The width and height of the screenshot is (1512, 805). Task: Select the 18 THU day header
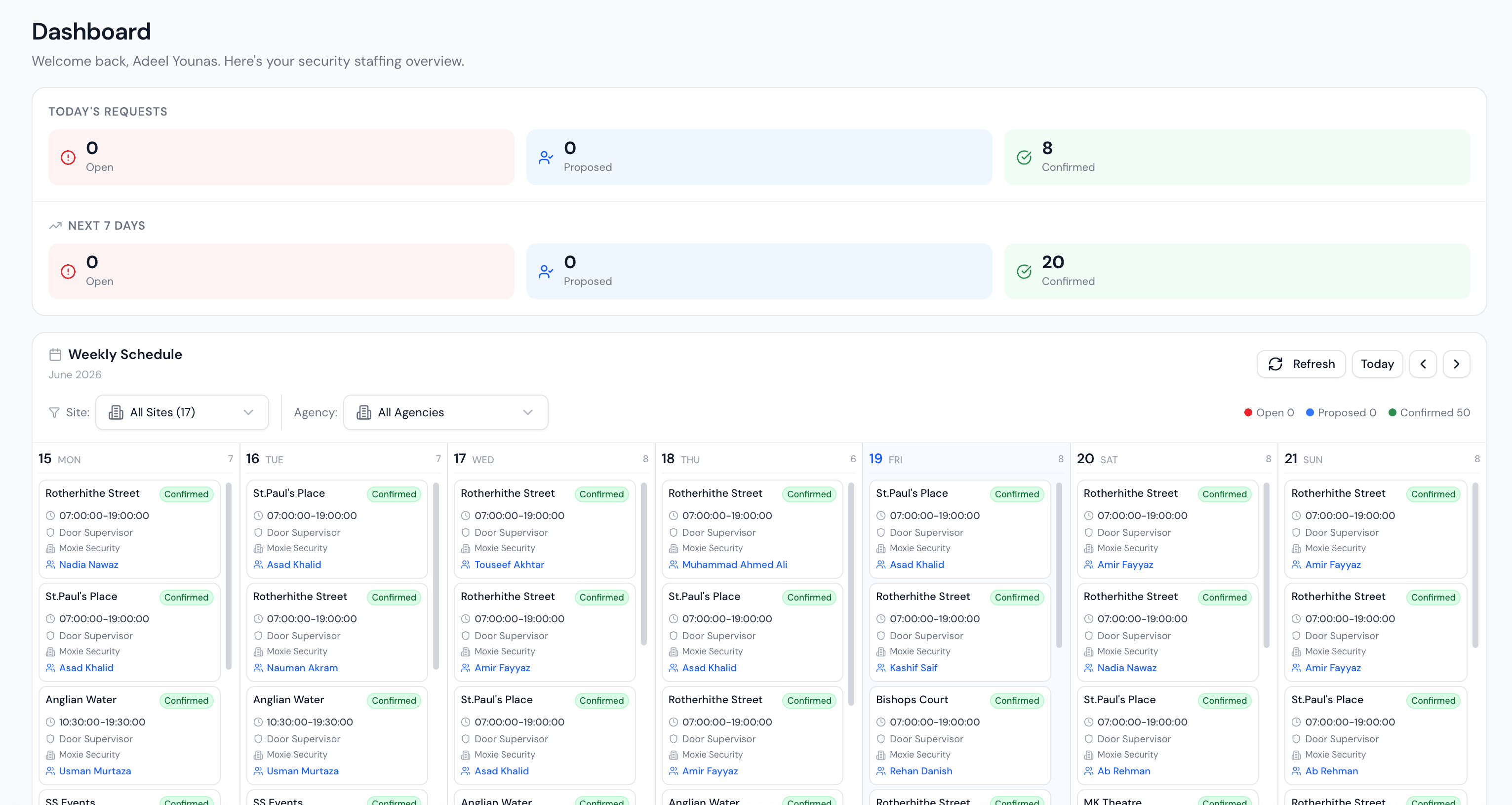(x=759, y=459)
